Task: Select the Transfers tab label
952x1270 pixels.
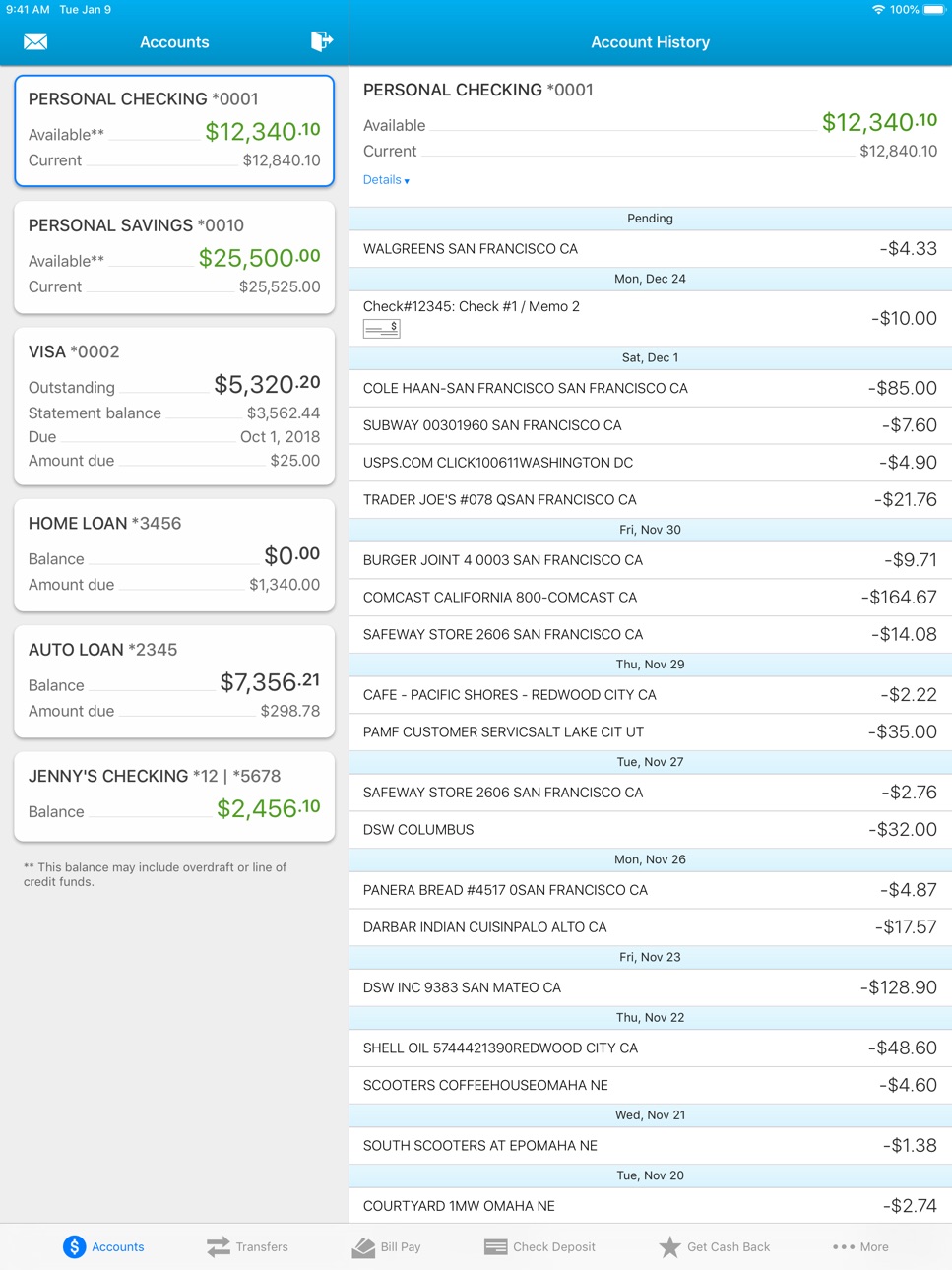Action: click(262, 1247)
